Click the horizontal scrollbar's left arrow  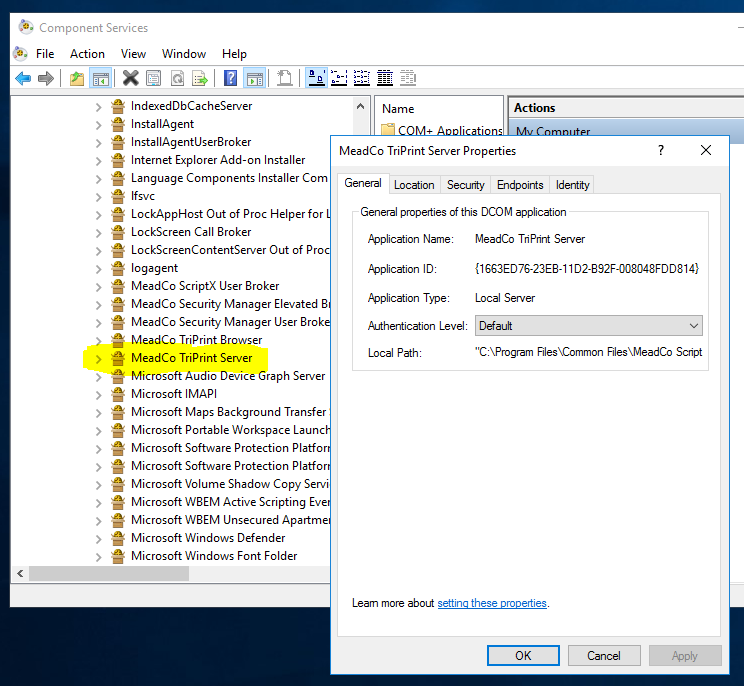click(x=20, y=574)
